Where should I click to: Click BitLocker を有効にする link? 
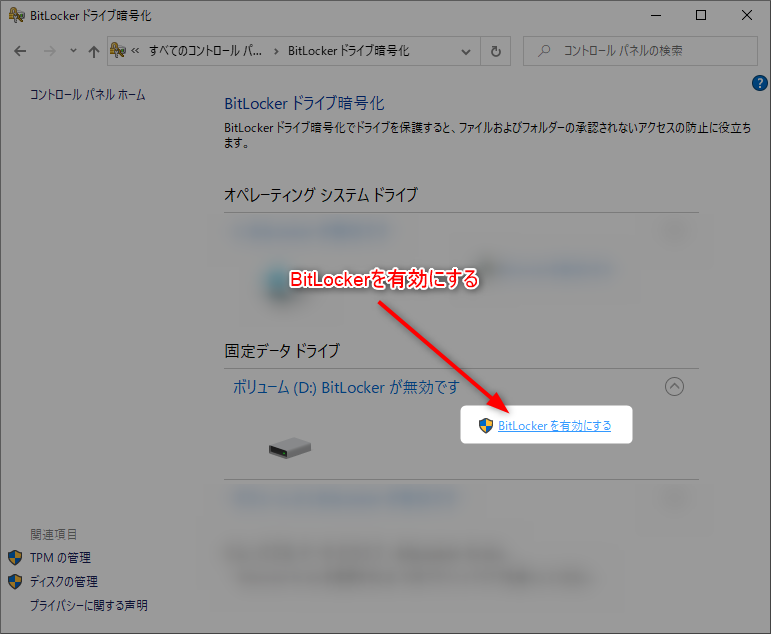[x=554, y=425]
